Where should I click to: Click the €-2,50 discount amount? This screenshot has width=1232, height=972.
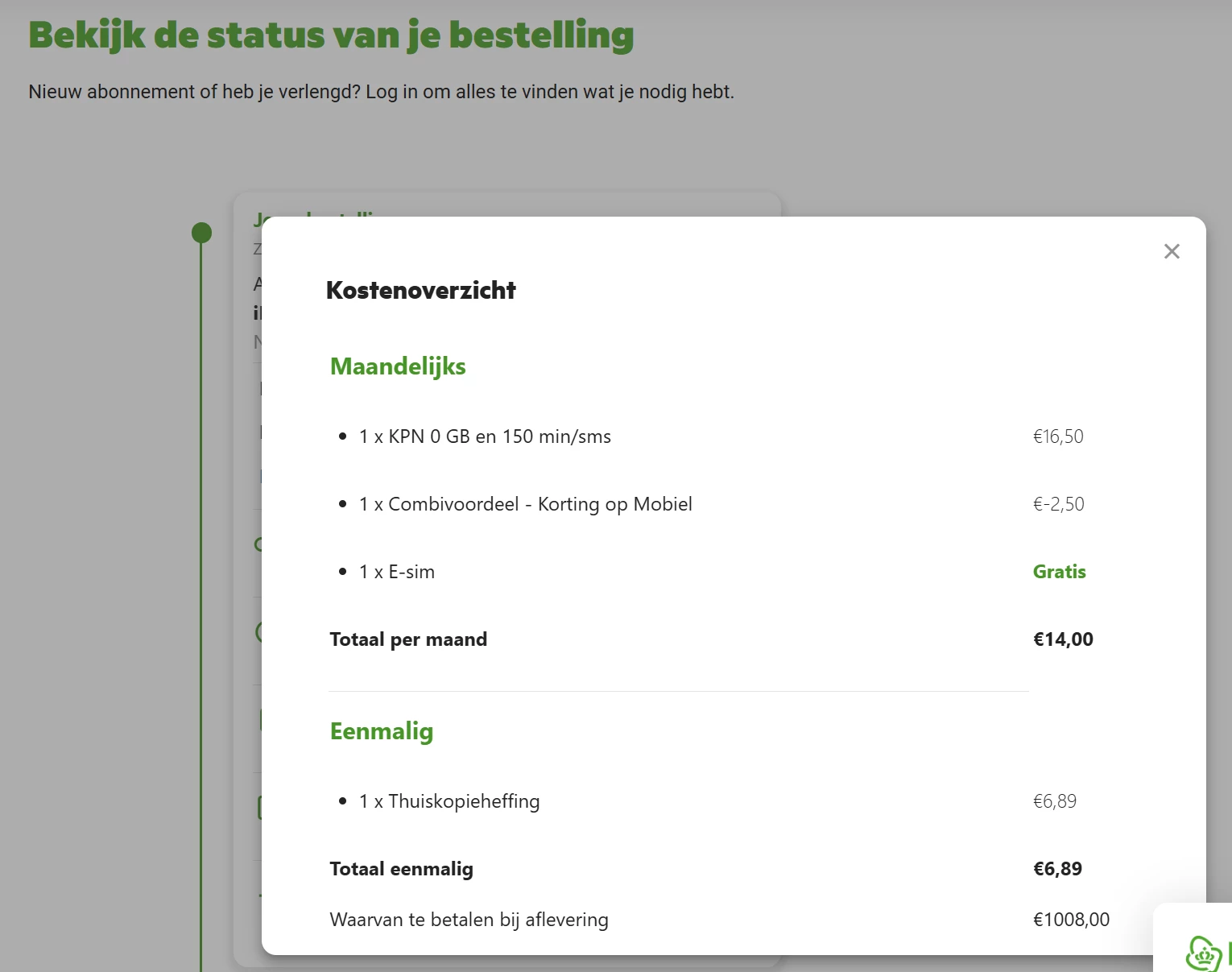click(1058, 504)
